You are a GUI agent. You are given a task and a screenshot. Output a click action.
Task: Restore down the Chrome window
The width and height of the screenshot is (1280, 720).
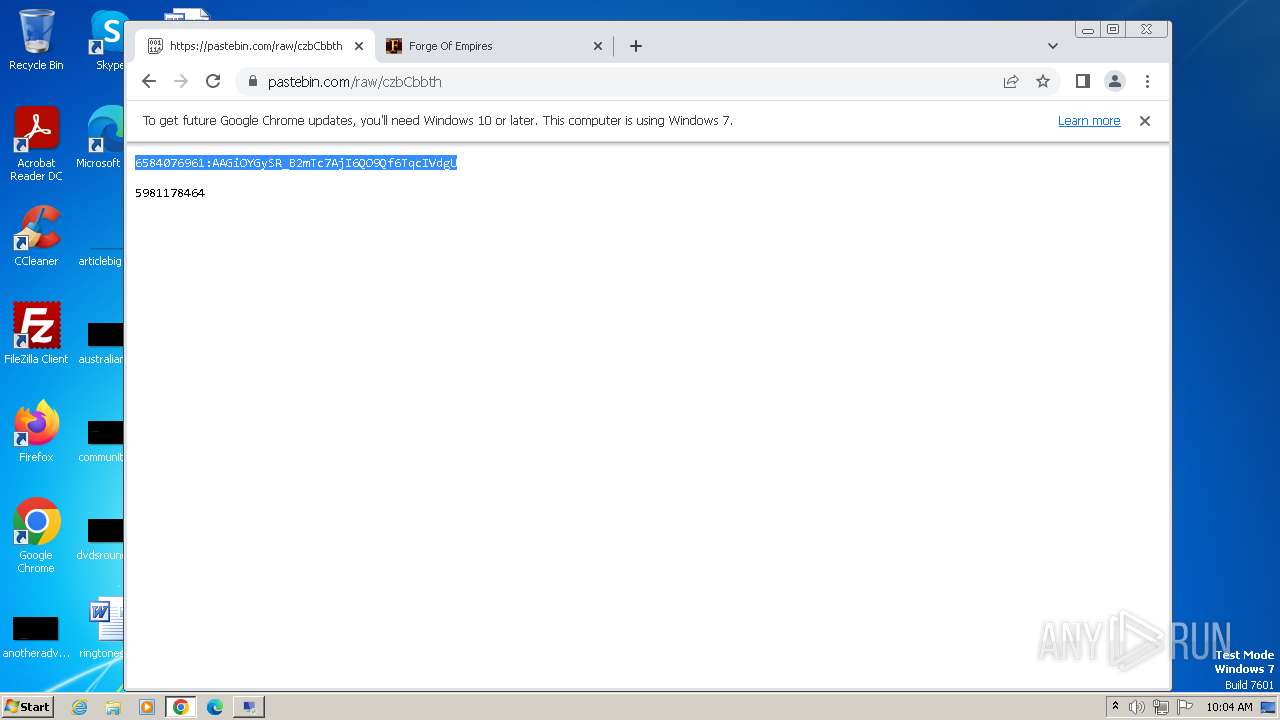pos(1113,30)
